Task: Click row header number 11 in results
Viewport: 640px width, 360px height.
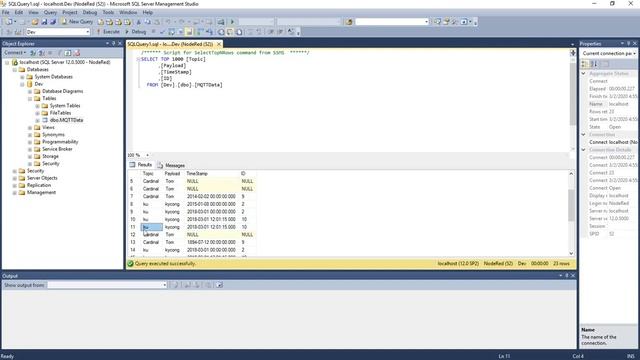Action: (x=134, y=227)
